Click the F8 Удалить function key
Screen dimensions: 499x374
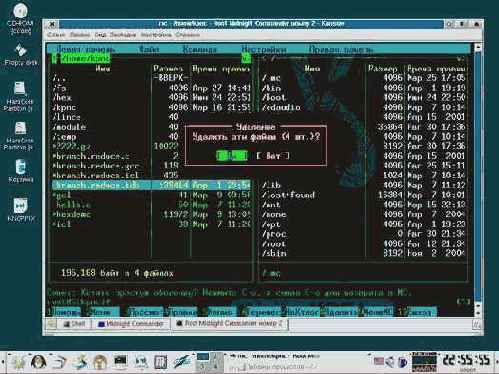tap(340, 312)
